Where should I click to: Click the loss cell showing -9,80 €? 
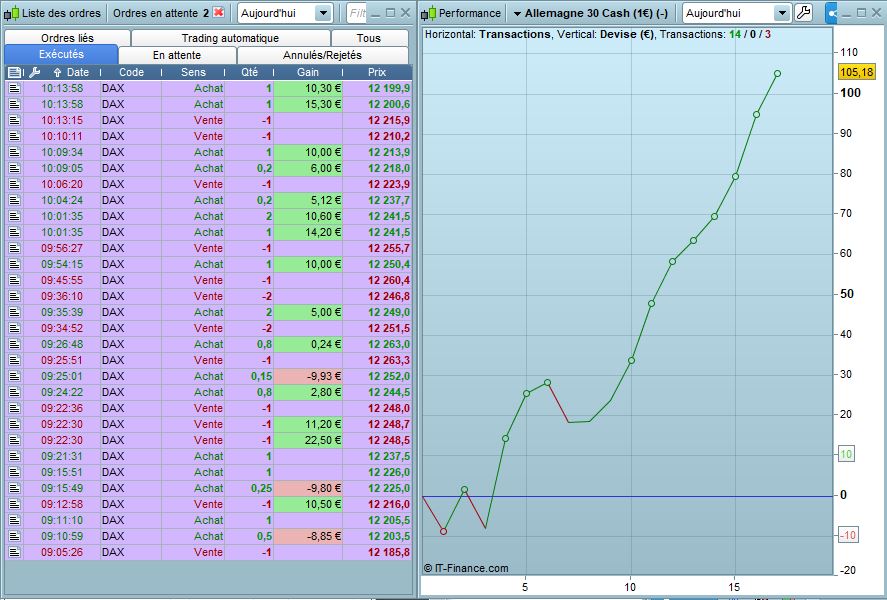308,488
